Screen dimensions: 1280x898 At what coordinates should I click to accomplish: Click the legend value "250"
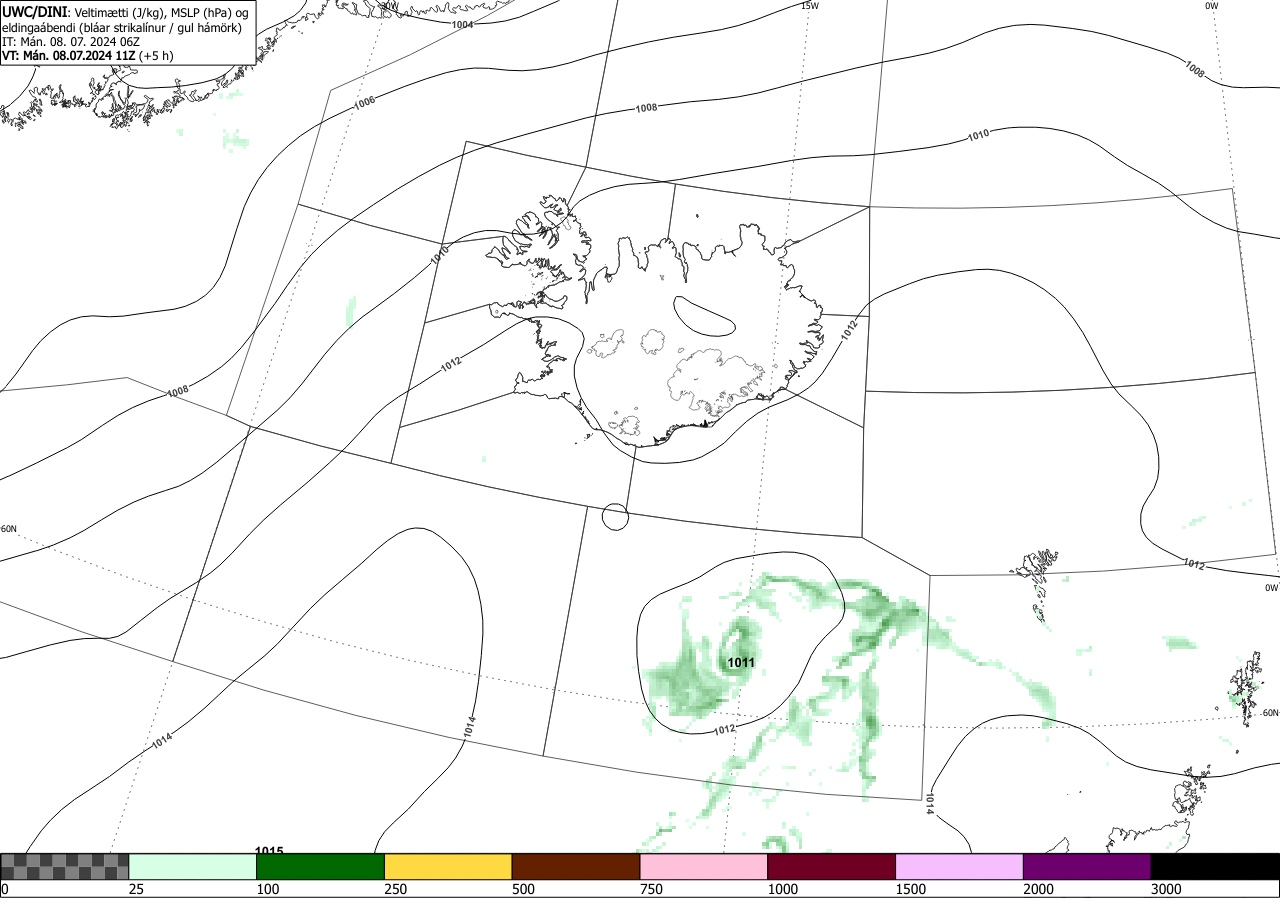[x=396, y=889]
